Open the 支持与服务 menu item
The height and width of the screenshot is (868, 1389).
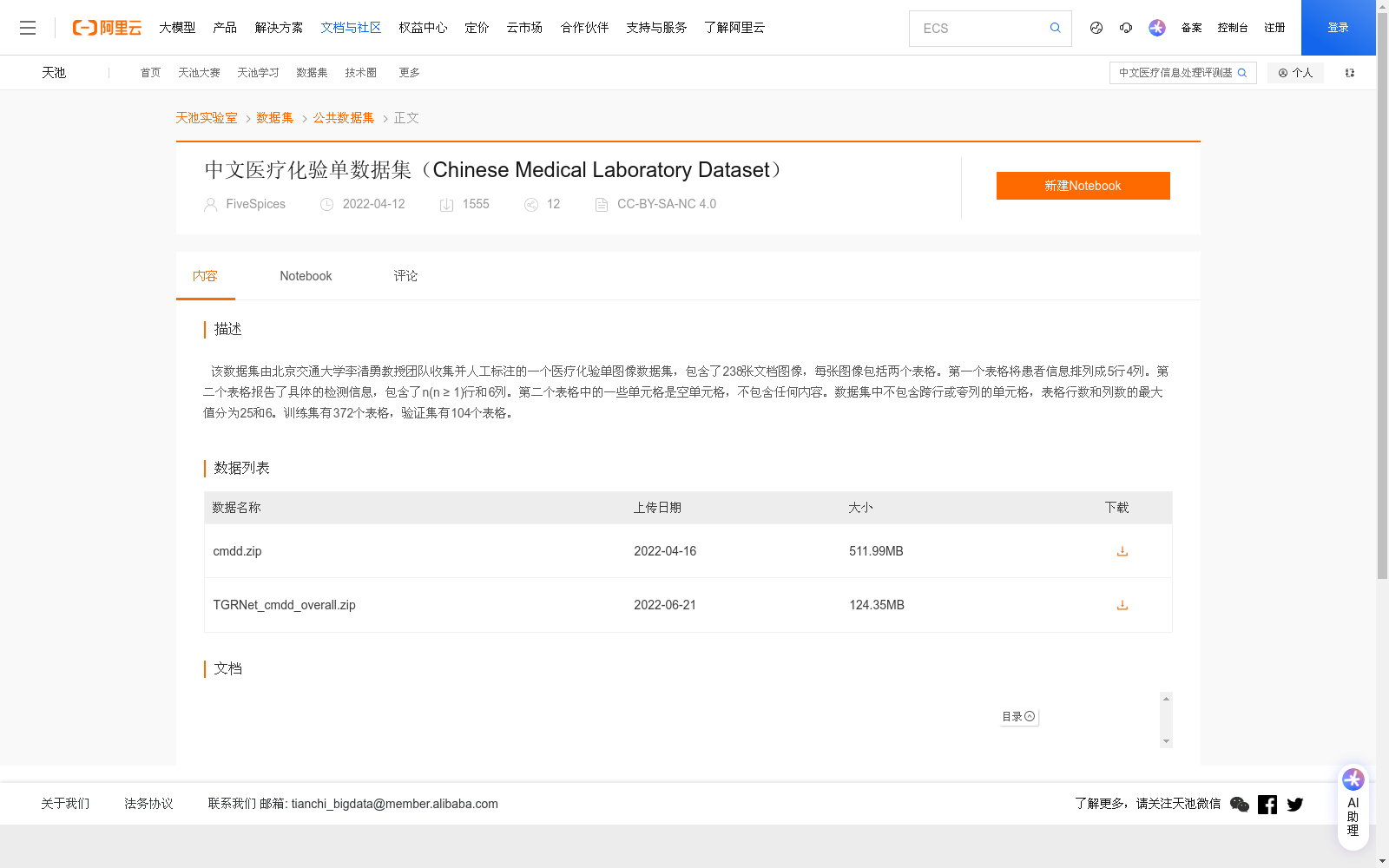click(656, 28)
